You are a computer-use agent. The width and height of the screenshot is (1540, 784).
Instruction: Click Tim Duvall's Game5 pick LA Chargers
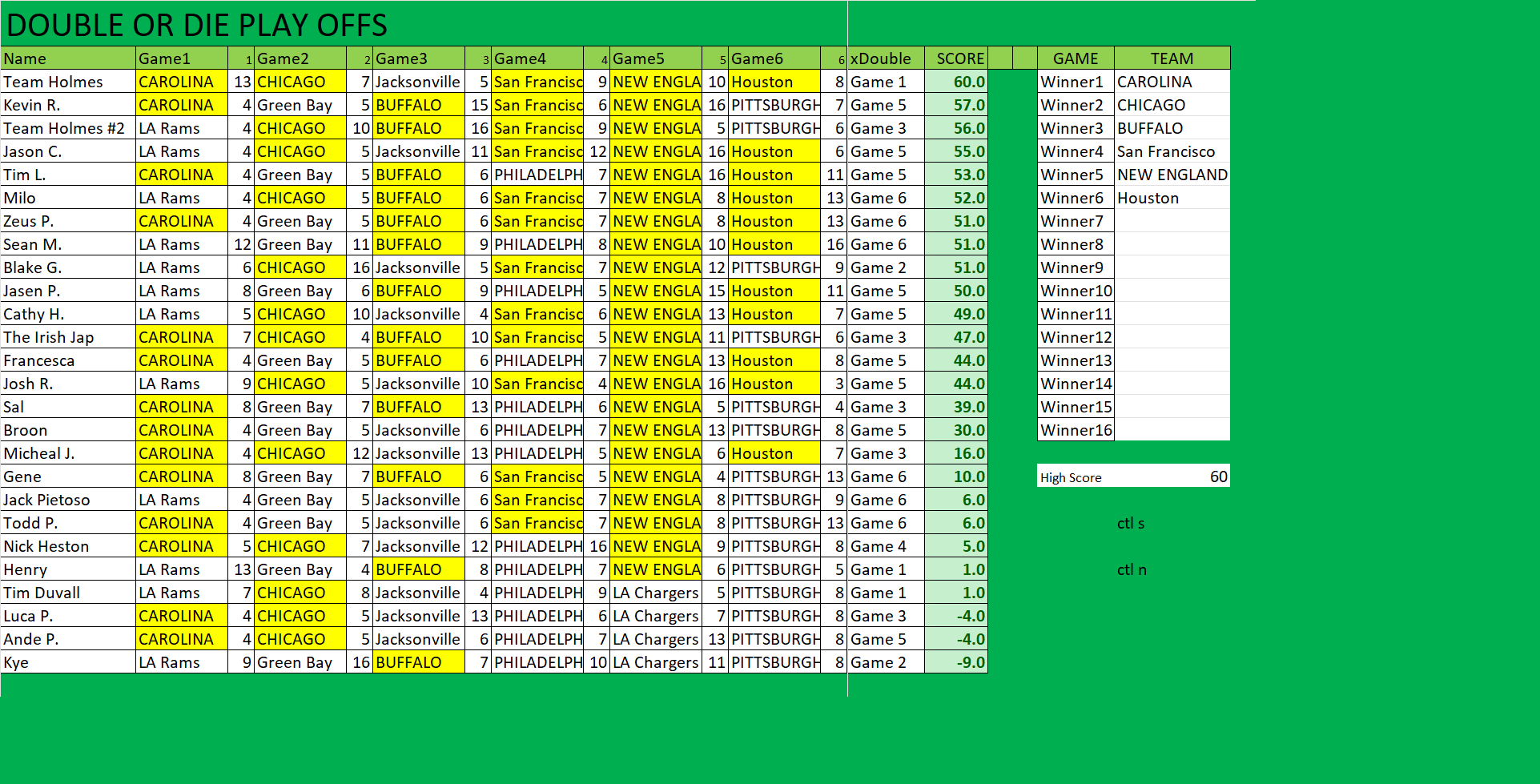coord(656,593)
